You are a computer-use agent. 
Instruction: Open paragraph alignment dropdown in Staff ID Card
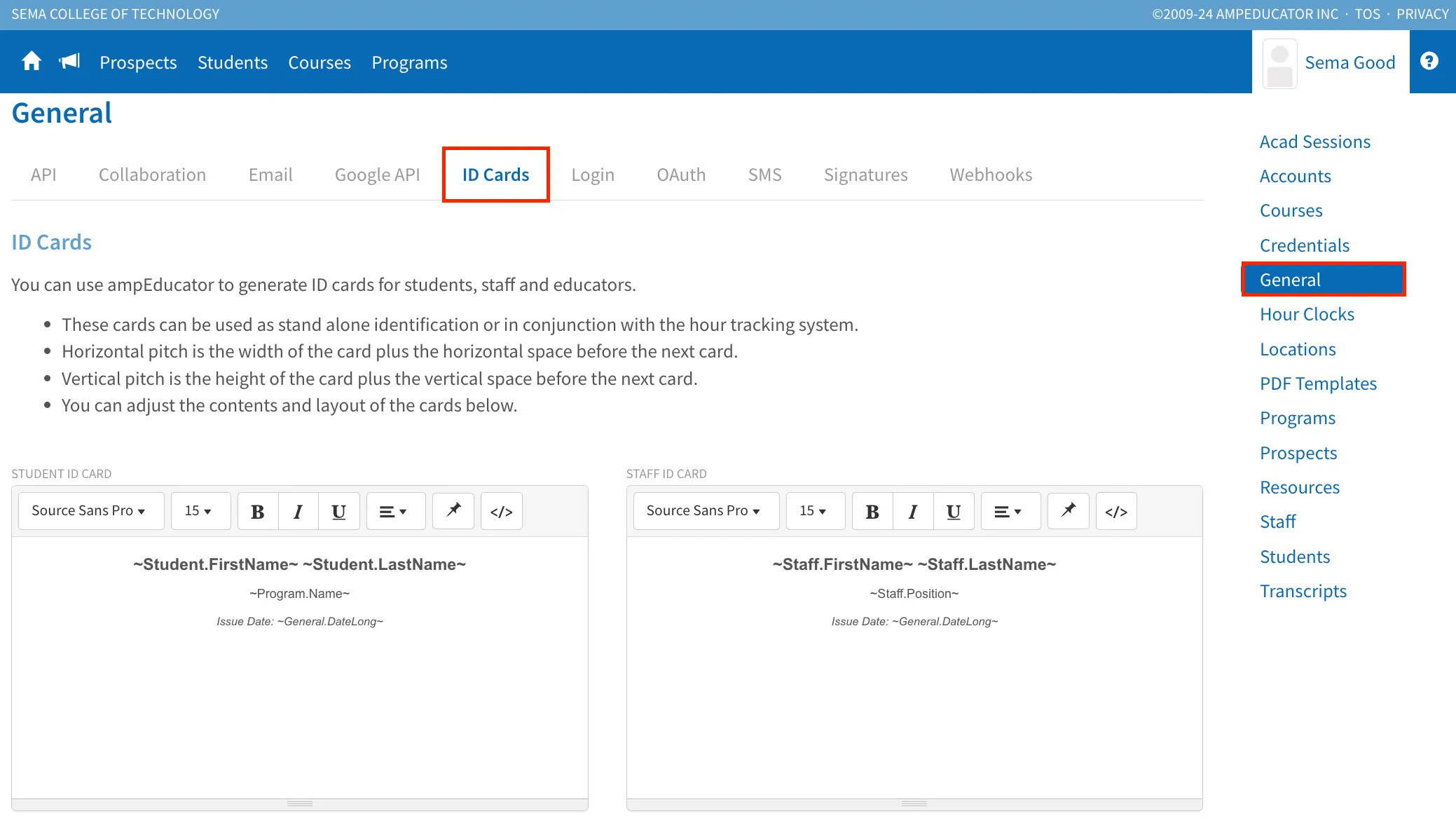click(1010, 511)
